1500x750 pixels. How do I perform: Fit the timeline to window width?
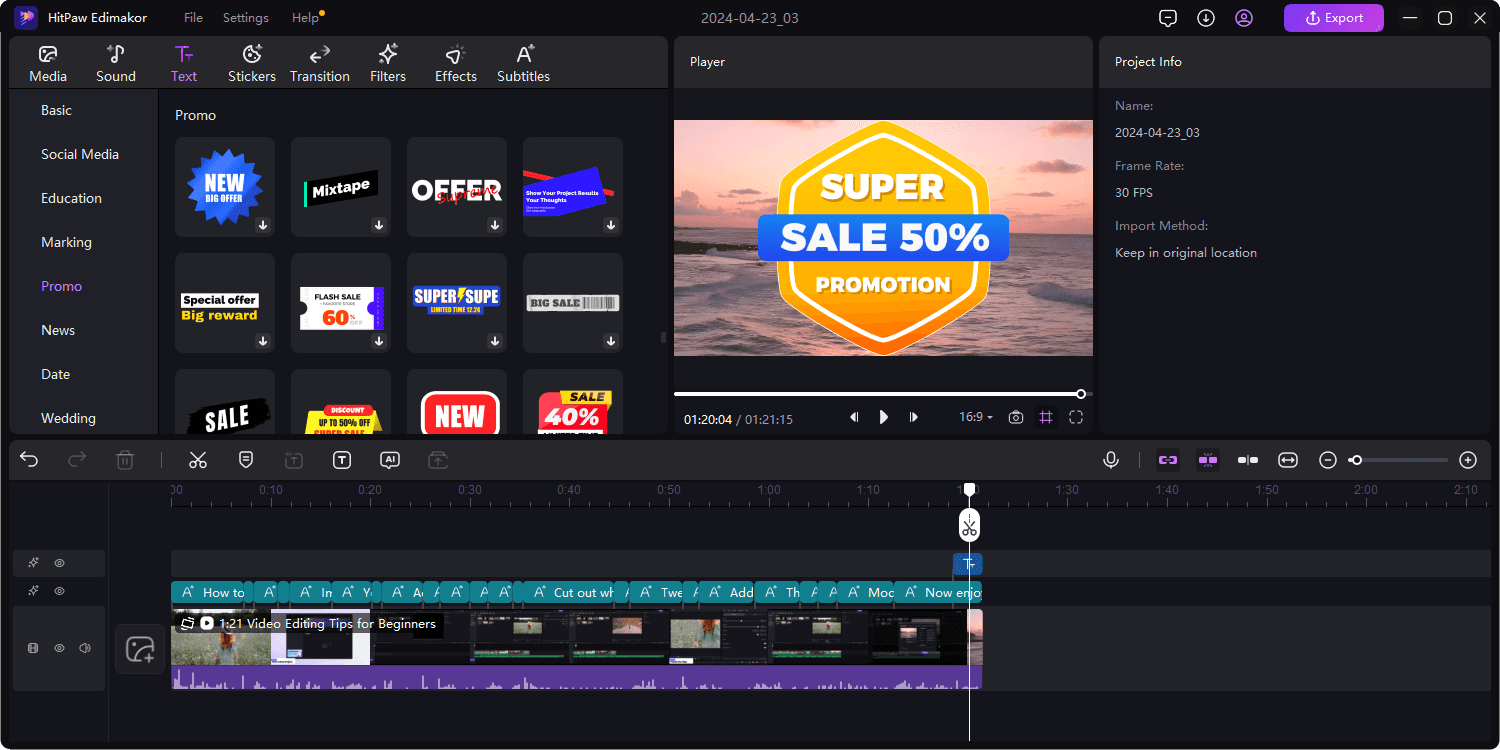click(x=1288, y=460)
